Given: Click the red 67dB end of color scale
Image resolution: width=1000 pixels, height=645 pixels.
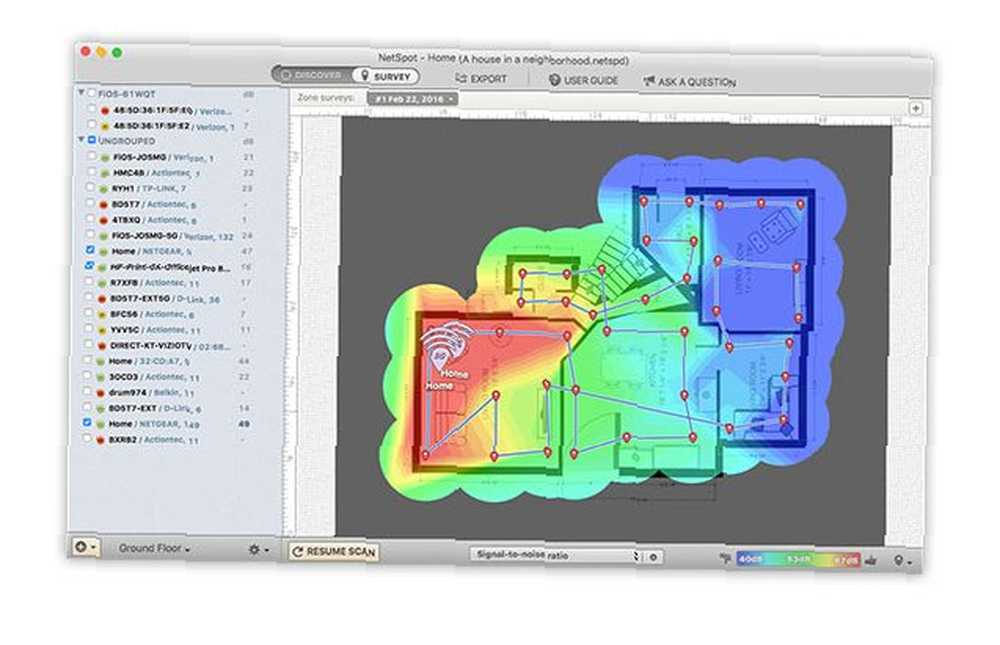Looking at the screenshot, I should (847, 561).
